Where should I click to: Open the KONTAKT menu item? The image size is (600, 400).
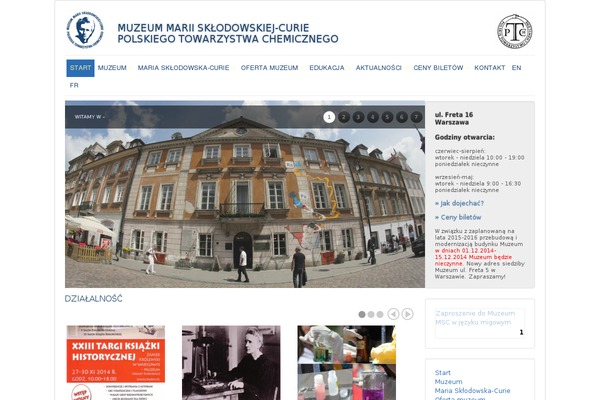(x=490, y=68)
